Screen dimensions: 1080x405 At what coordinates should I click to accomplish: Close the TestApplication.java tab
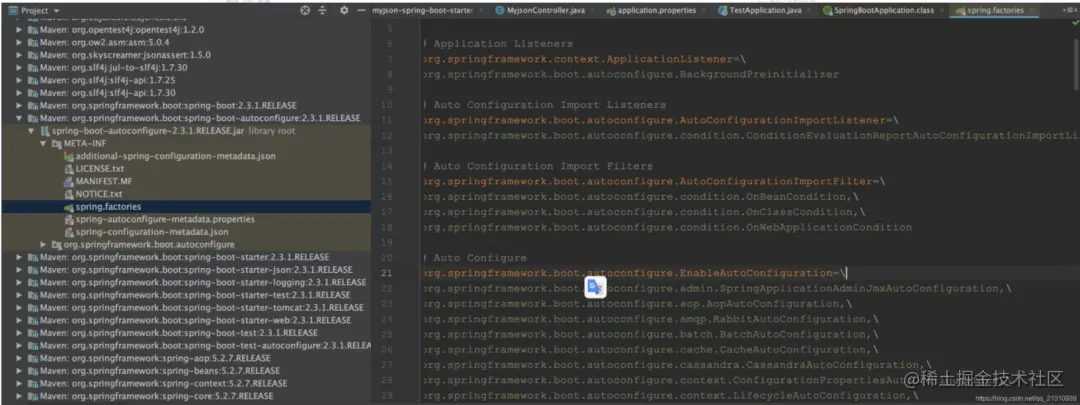point(811,11)
